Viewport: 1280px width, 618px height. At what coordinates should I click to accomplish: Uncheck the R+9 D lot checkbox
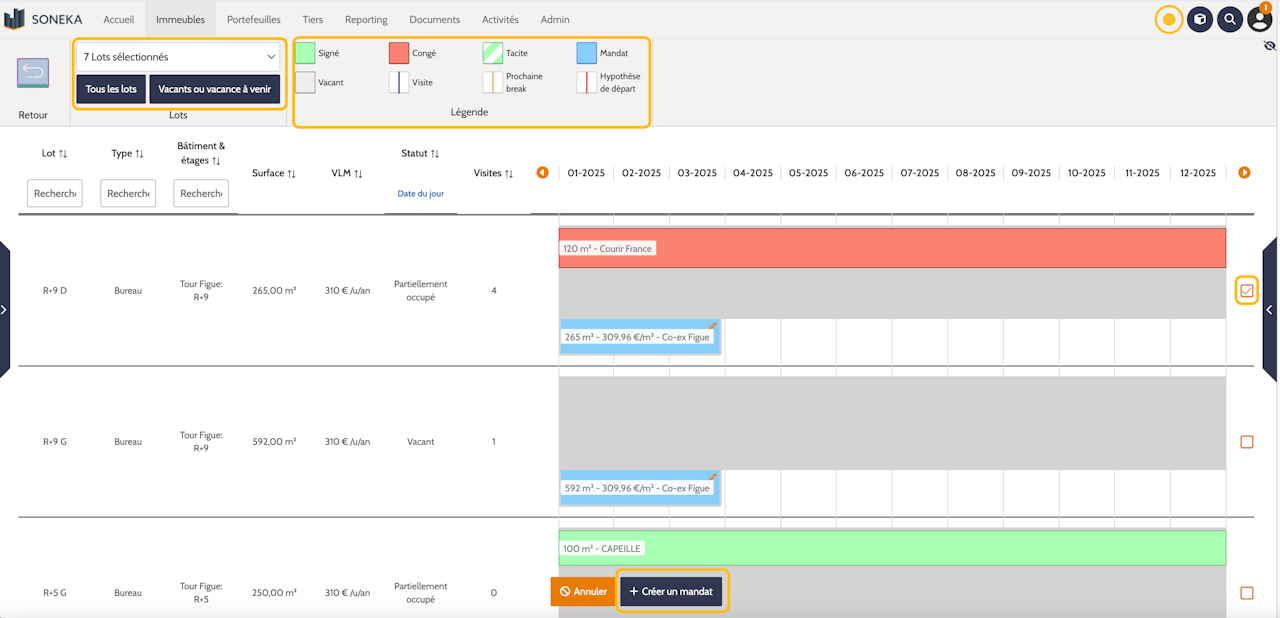coord(1246,291)
